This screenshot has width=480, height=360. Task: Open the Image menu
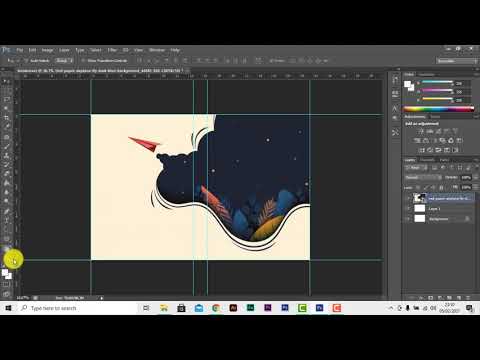47,50
